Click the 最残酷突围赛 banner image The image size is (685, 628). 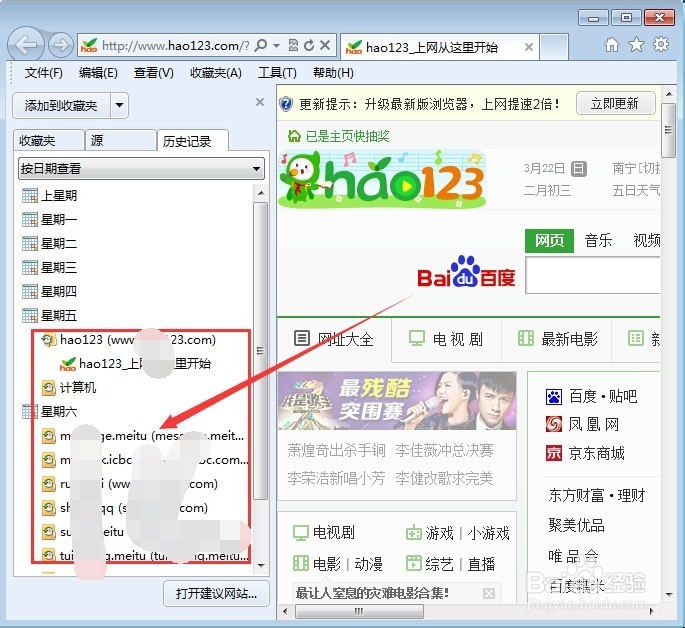(397, 401)
